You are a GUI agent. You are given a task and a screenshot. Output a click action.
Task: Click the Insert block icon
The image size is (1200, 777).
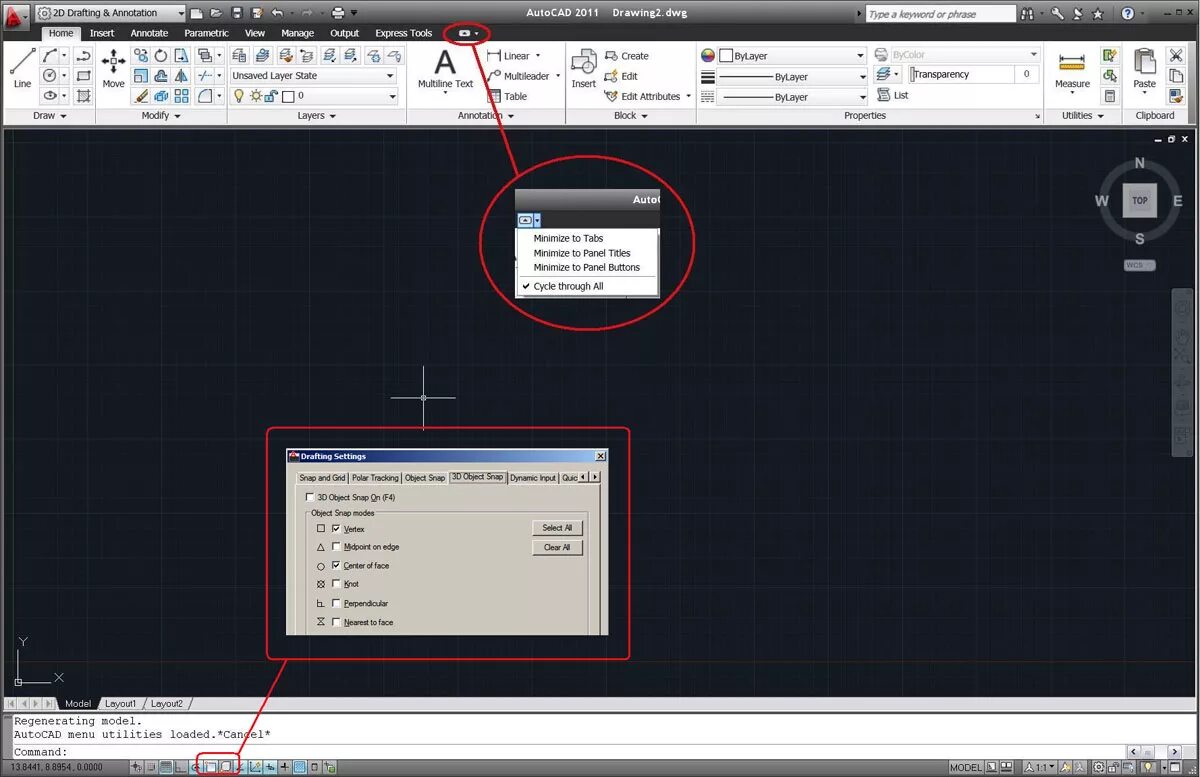584,69
